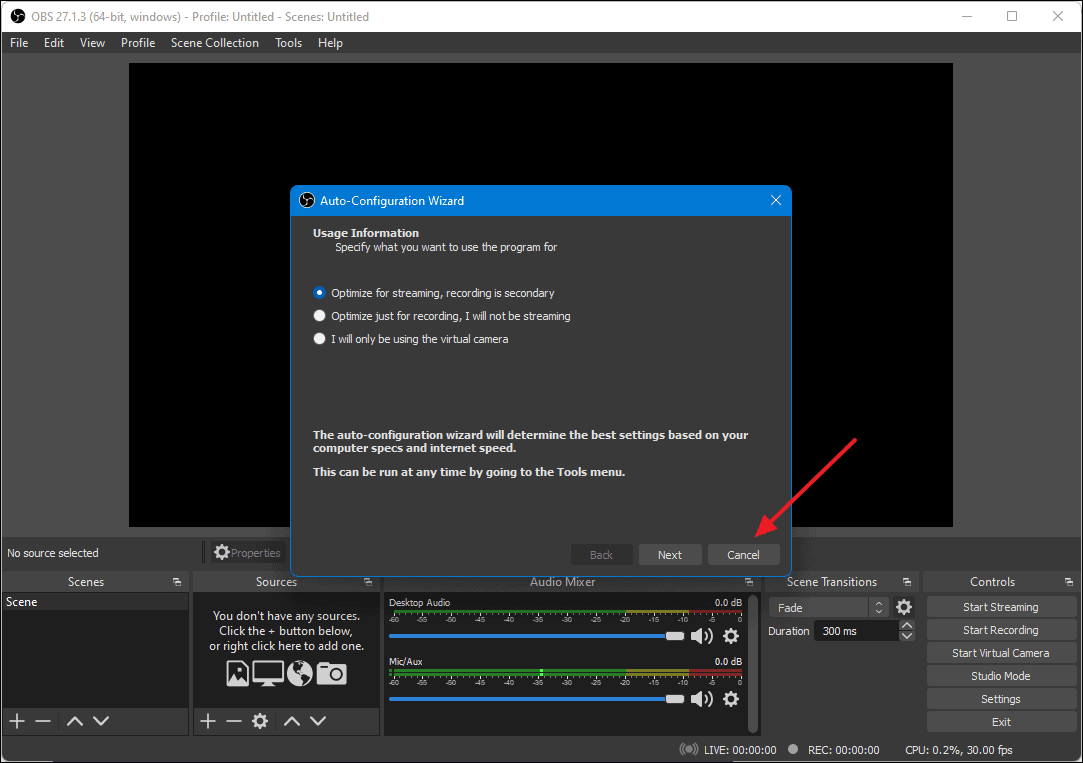
Task: Open source properties gear in Sources toolbar
Action: point(260,721)
